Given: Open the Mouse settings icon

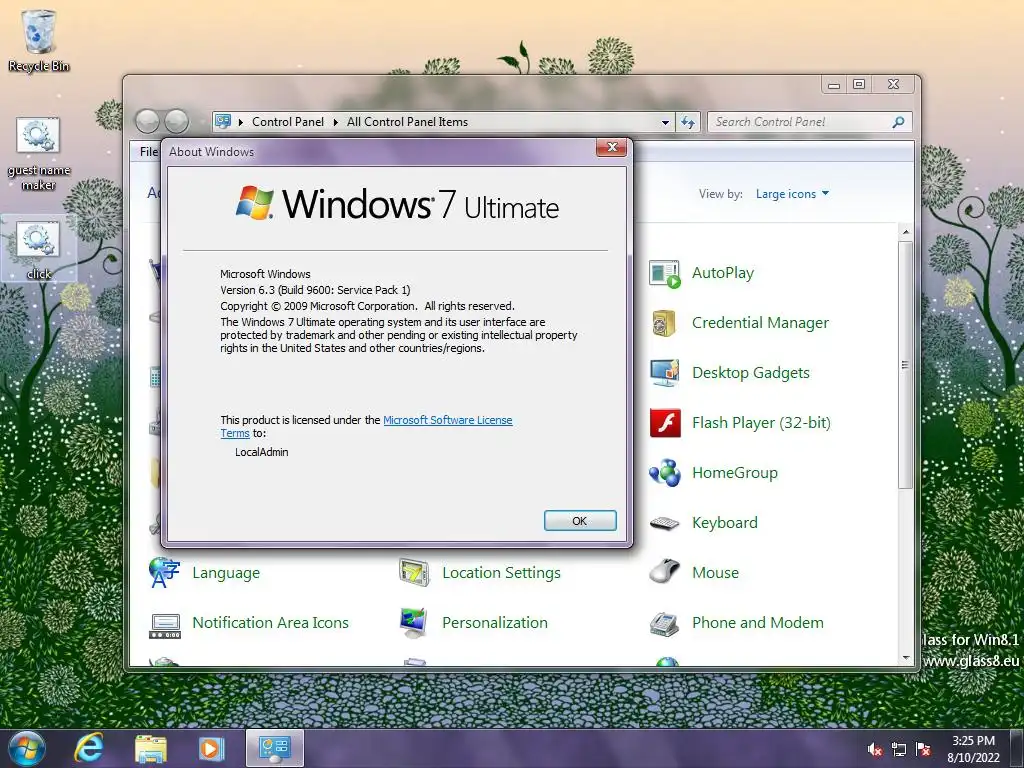Looking at the screenshot, I should (x=665, y=573).
